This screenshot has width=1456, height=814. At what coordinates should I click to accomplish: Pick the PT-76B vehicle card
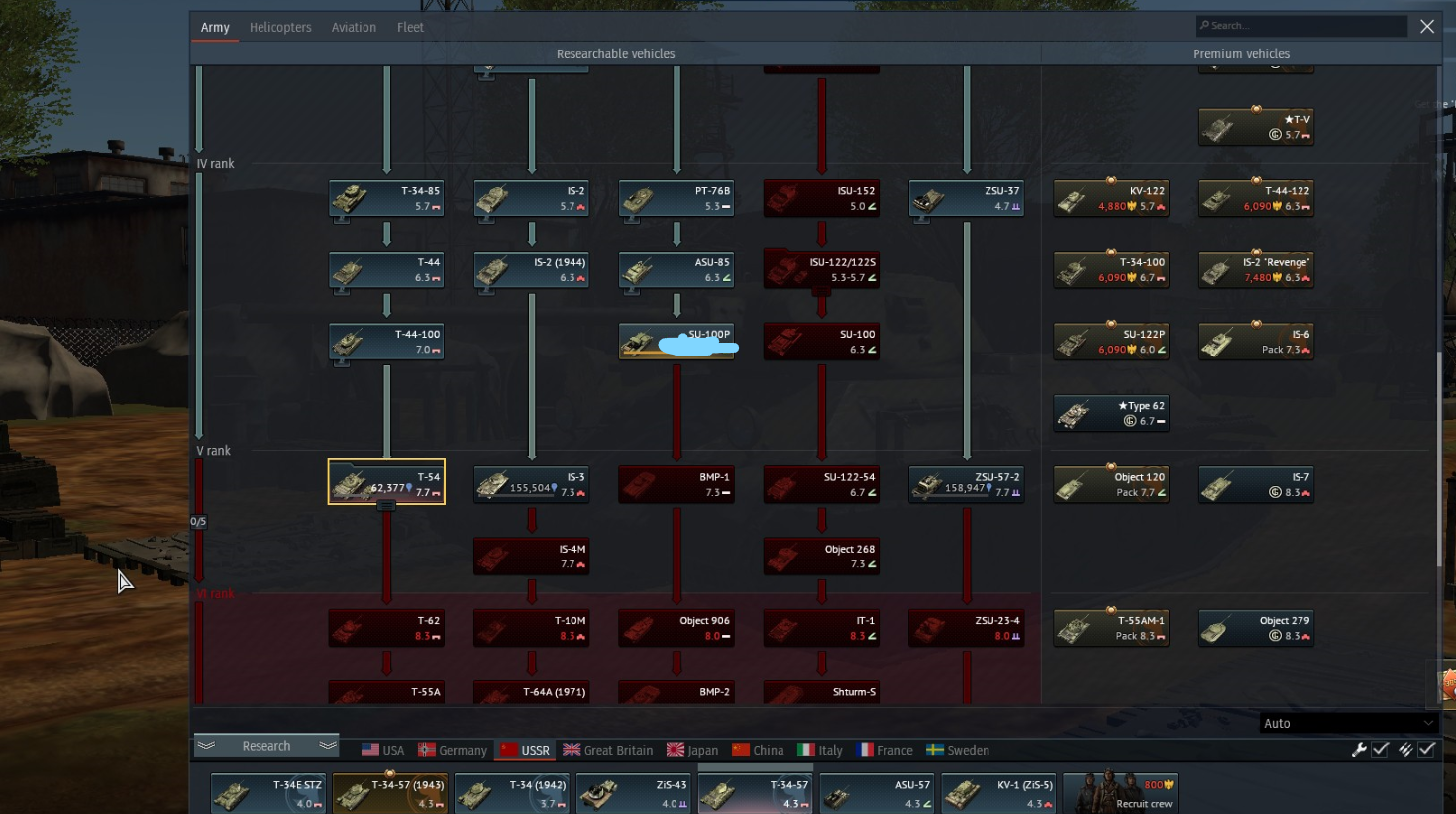click(x=676, y=198)
